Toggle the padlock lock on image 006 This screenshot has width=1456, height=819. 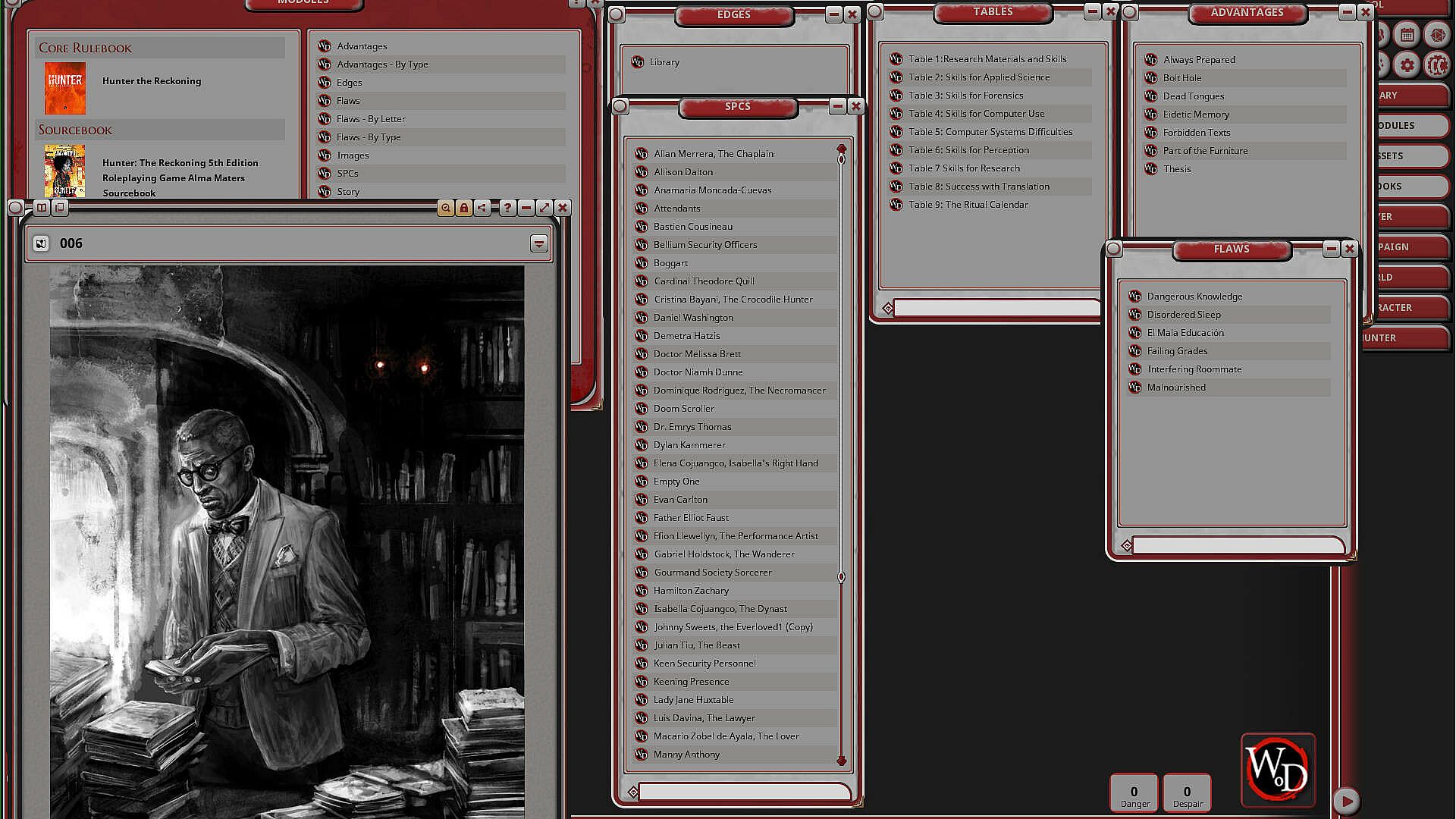(464, 208)
